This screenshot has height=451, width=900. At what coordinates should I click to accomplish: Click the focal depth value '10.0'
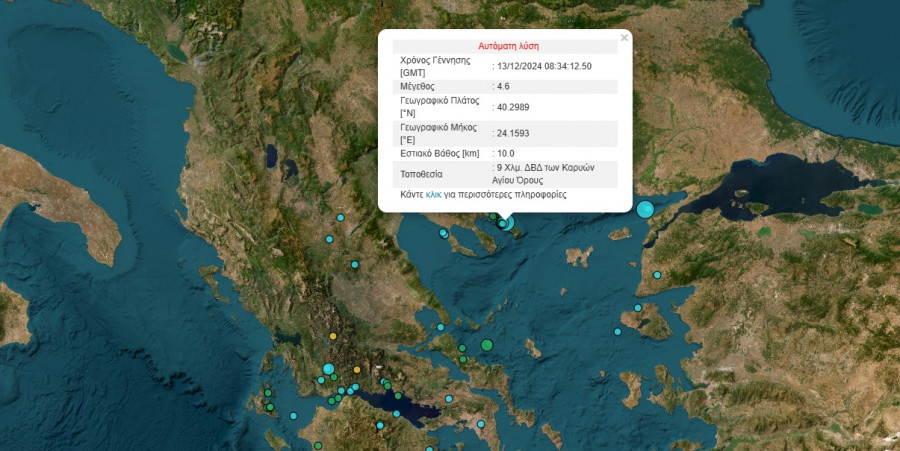506,153
